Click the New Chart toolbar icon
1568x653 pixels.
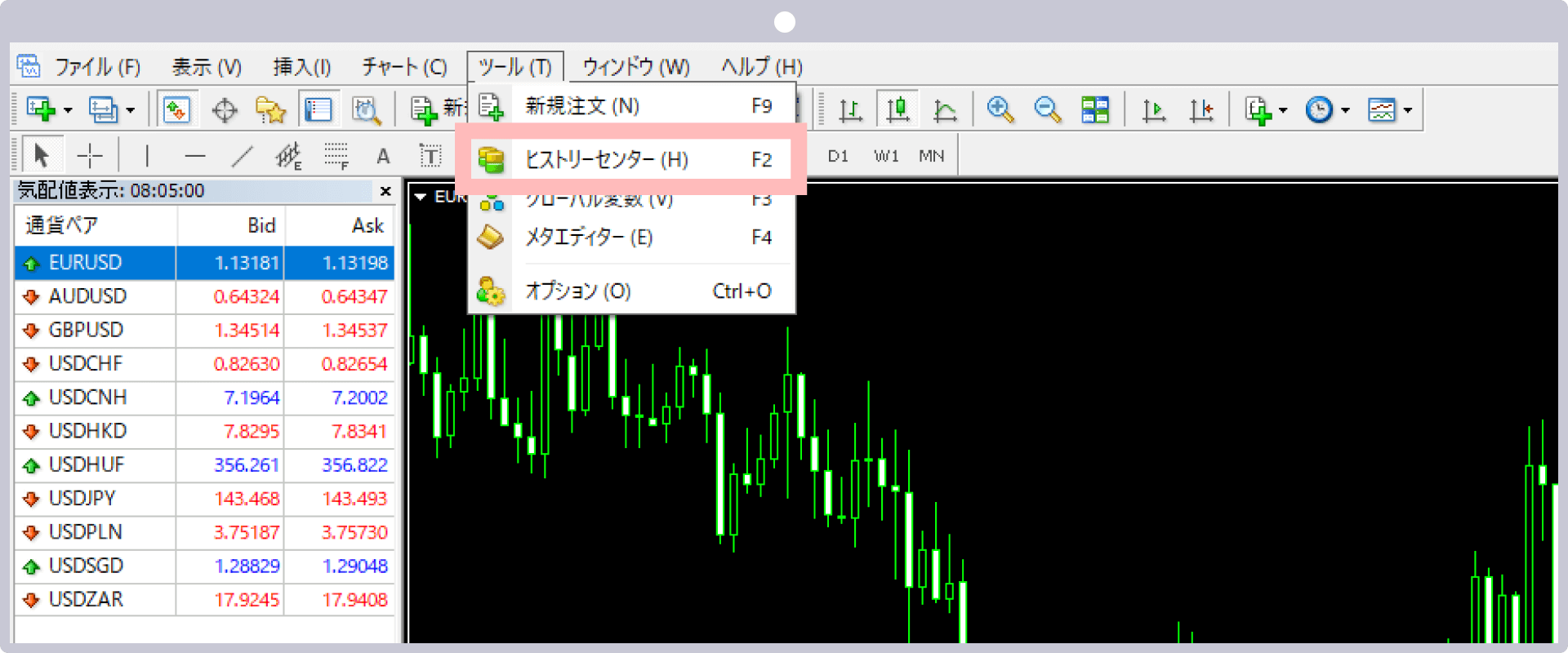[x=41, y=109]
